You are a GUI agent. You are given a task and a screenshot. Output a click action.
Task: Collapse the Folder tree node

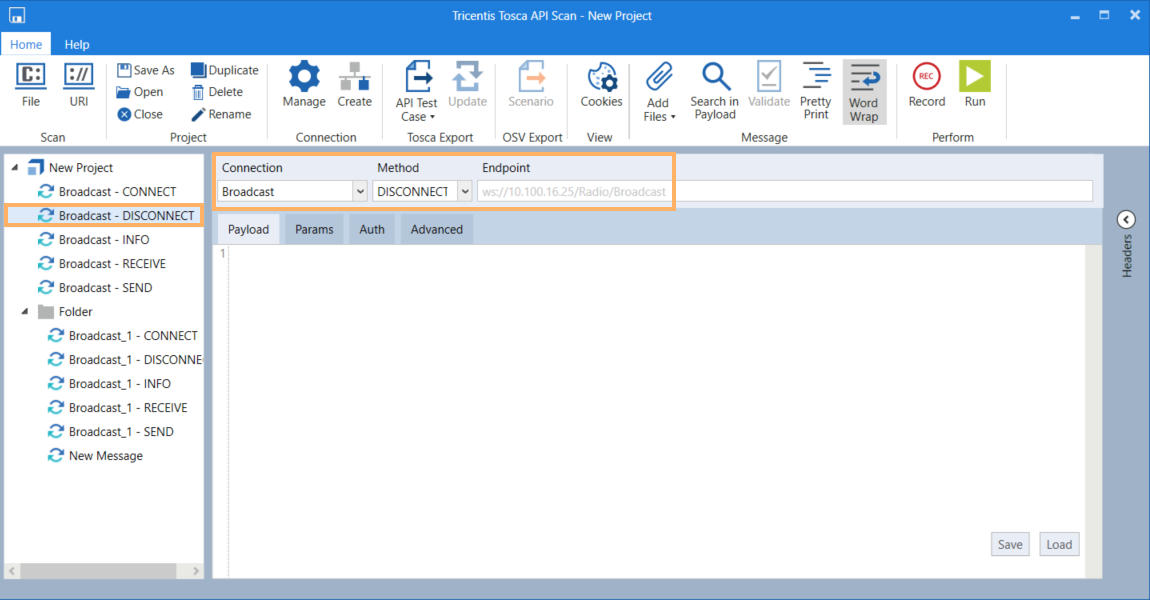[x=25, y=312]
